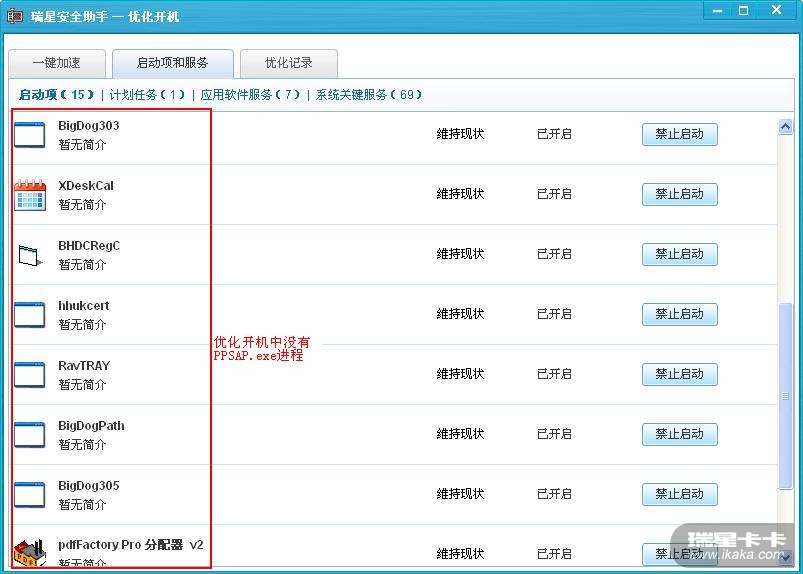
Task: Select the 计划任务 (1) sub-tab
Action: pyautogui.click(x=147, y=95)
